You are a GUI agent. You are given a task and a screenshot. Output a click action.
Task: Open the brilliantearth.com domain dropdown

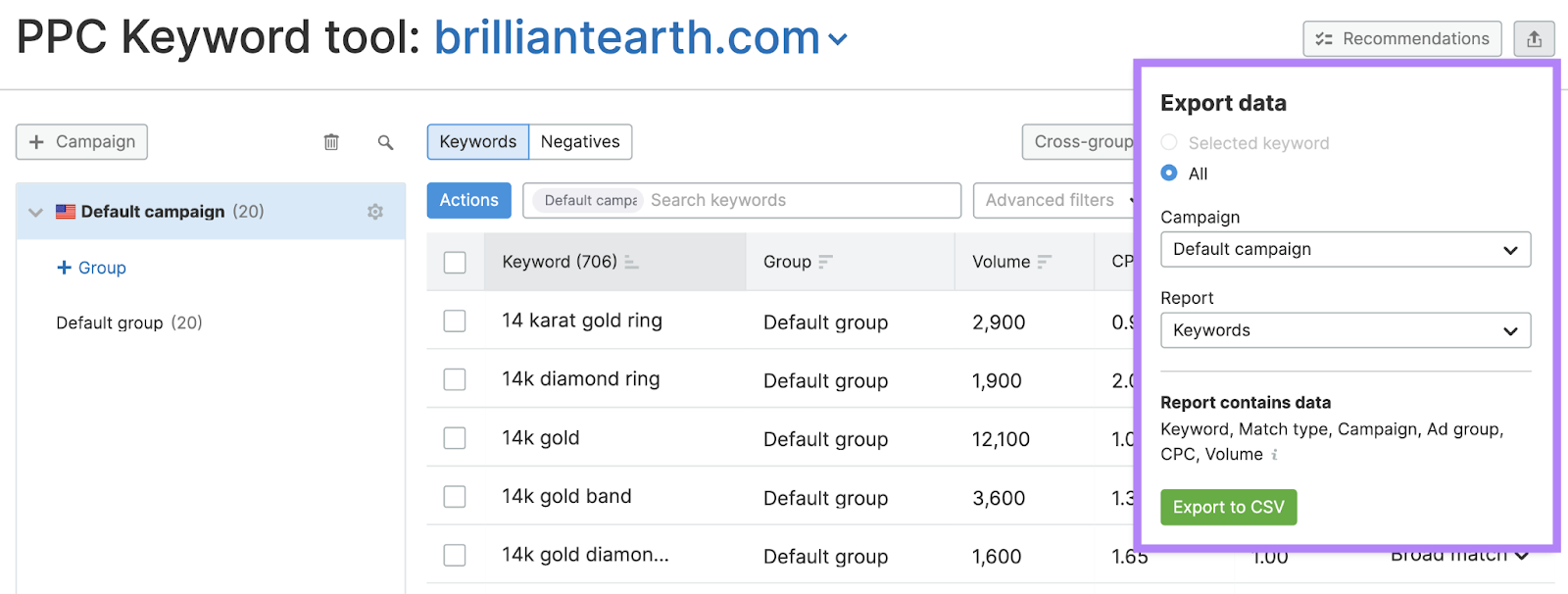pos(837,40)
